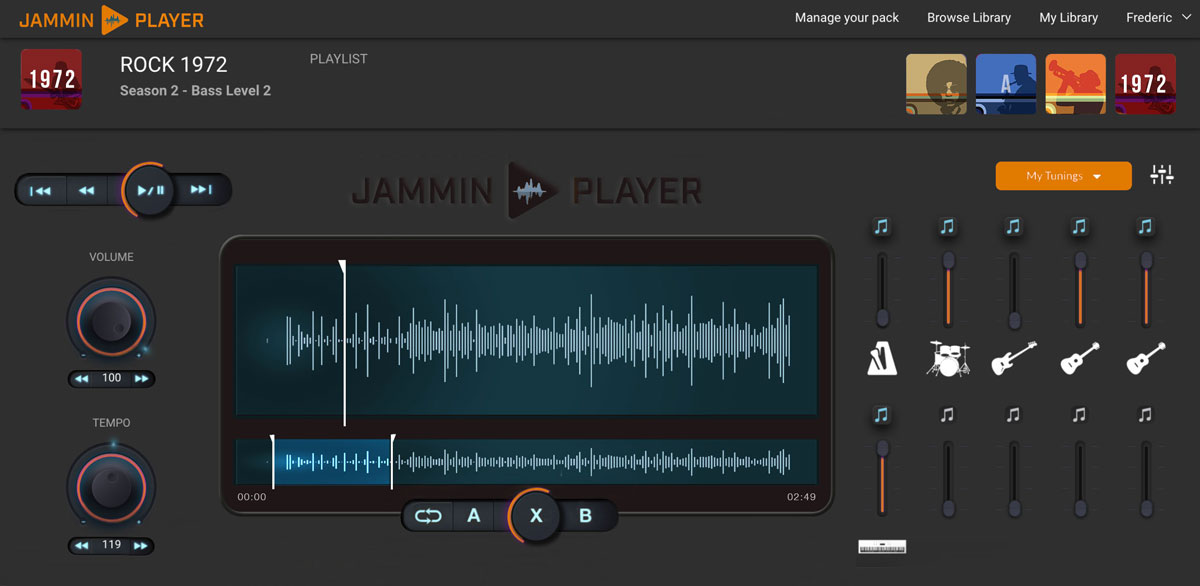Click the last guitar icon on the right
The image size is (1200, 586).
point(1146,358)
